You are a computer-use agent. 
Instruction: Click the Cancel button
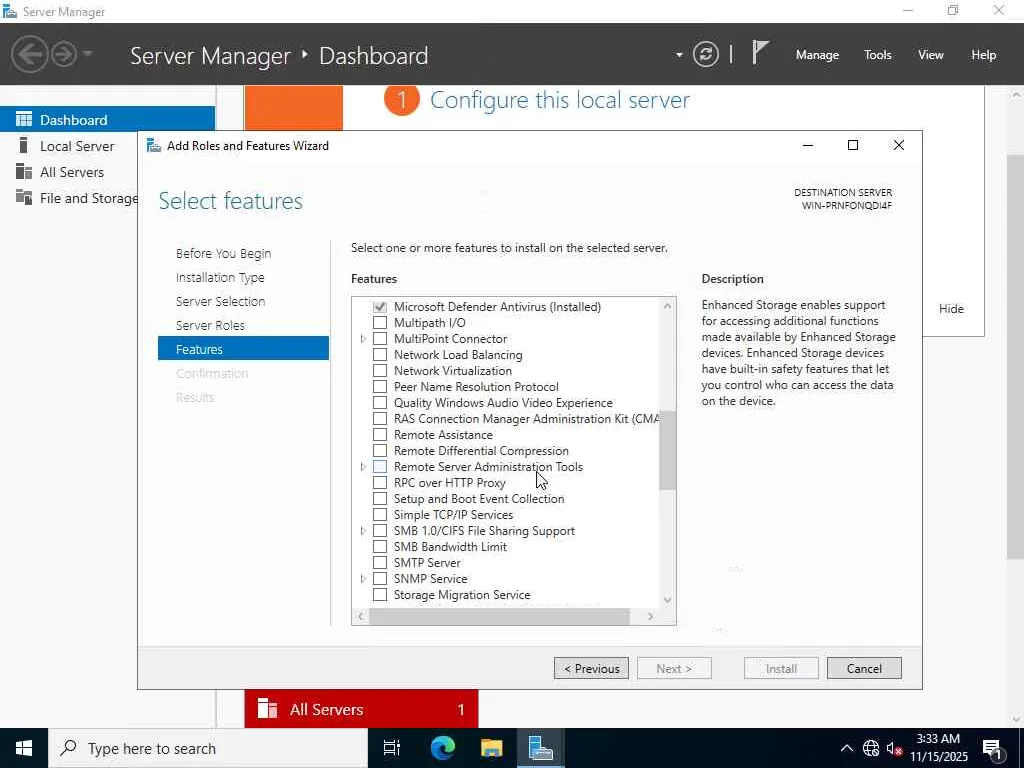(x=864, y=668)
